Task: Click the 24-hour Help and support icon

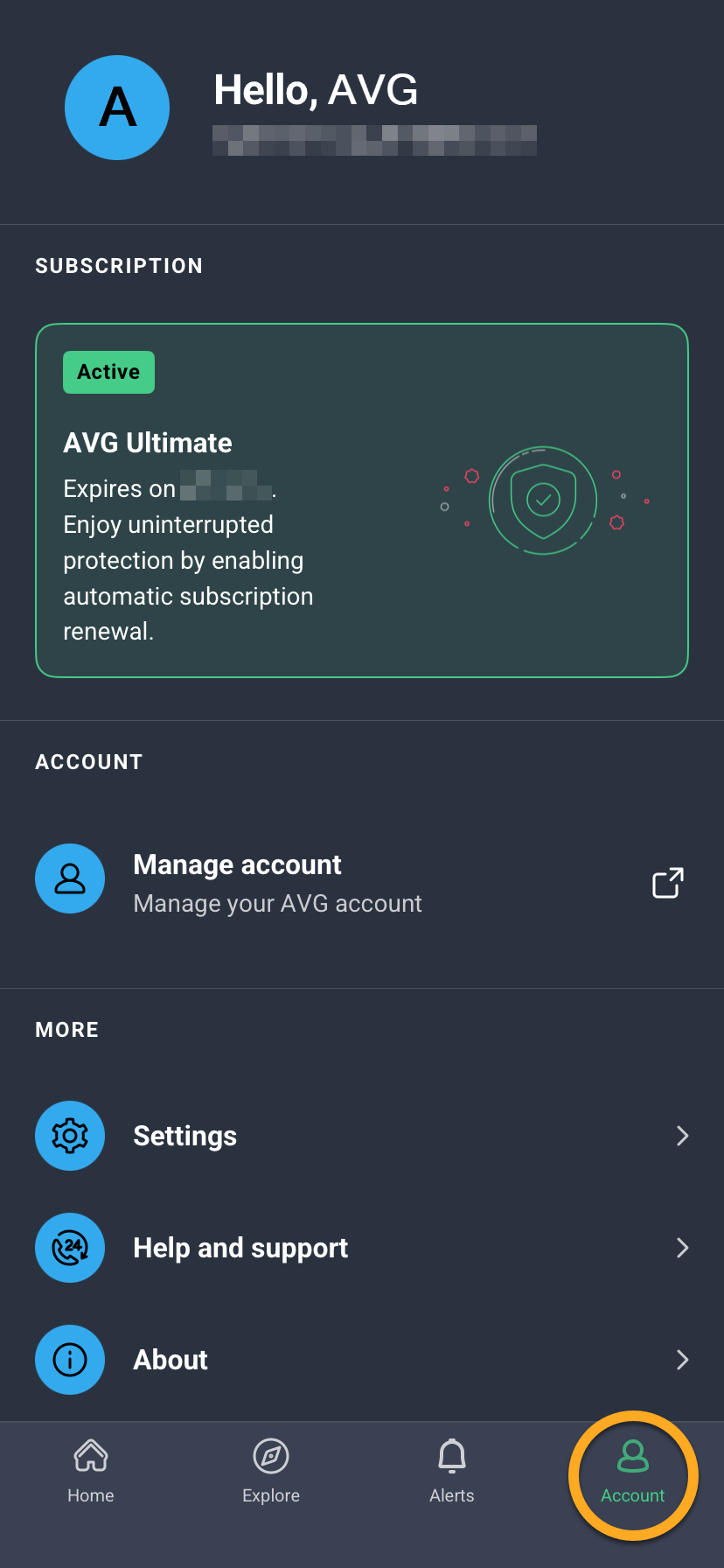Action: point(70,1248)
